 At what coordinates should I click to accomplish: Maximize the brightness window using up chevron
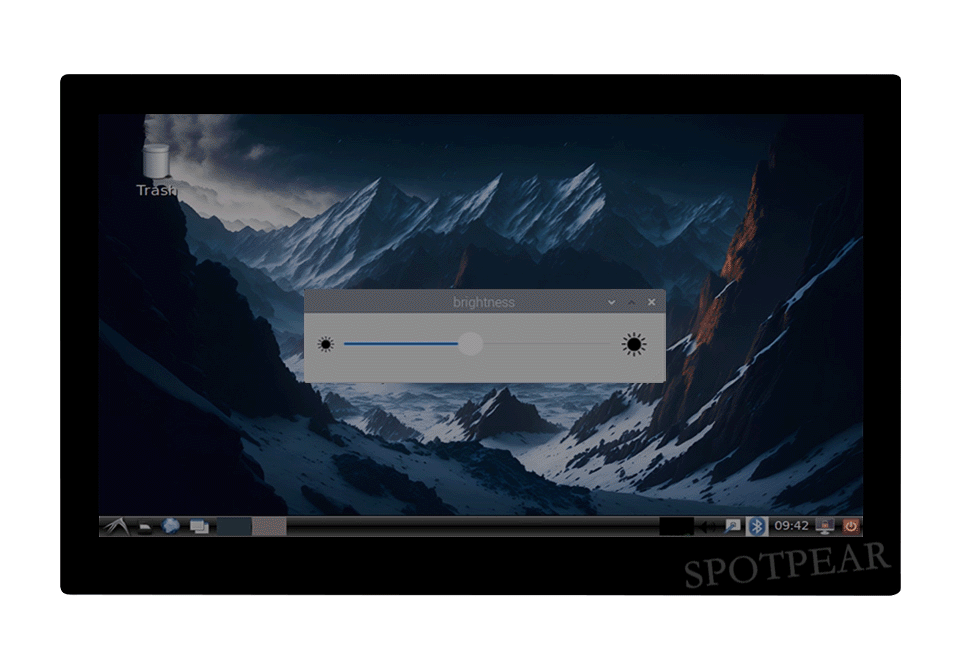(631, 302)
